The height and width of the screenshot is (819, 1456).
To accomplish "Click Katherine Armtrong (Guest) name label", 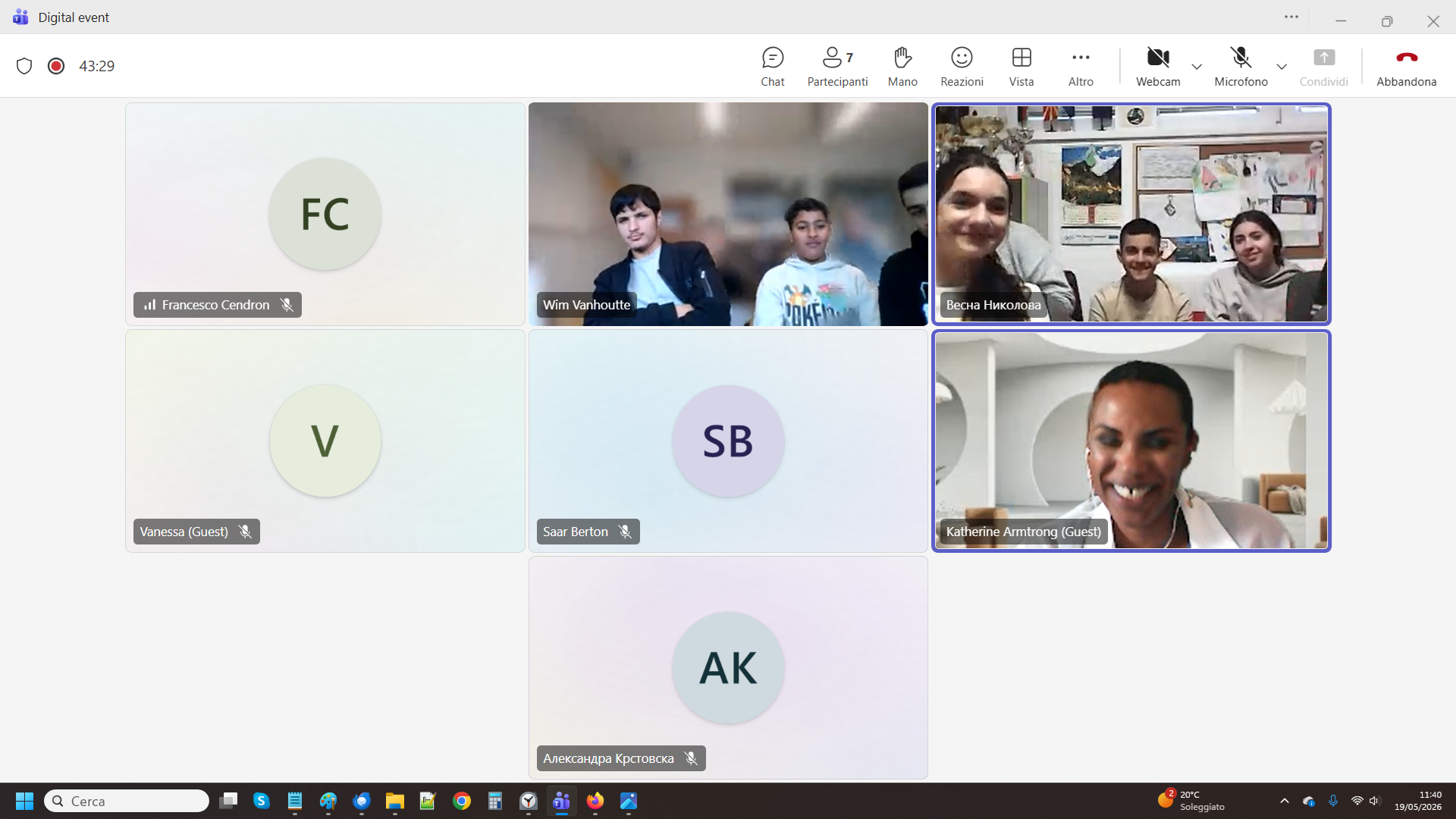I will [x=1023, y=532].
